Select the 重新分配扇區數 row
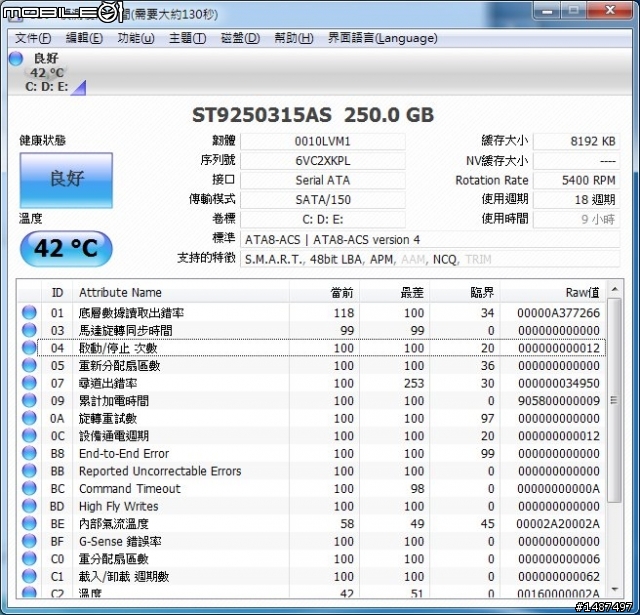Screen dimensions: 640x615 pyautogui.click(x=312, y=365)
